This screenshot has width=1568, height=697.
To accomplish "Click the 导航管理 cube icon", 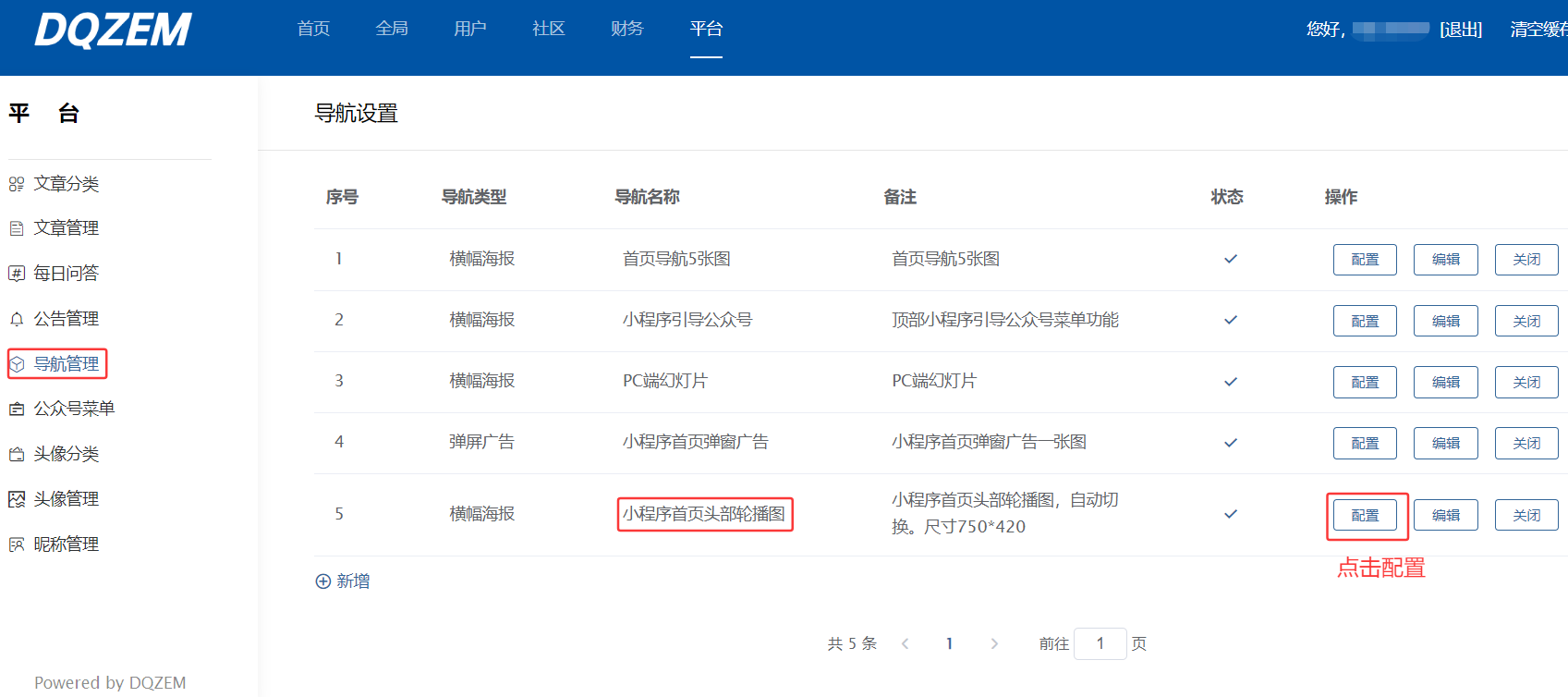I will point(17,364).
